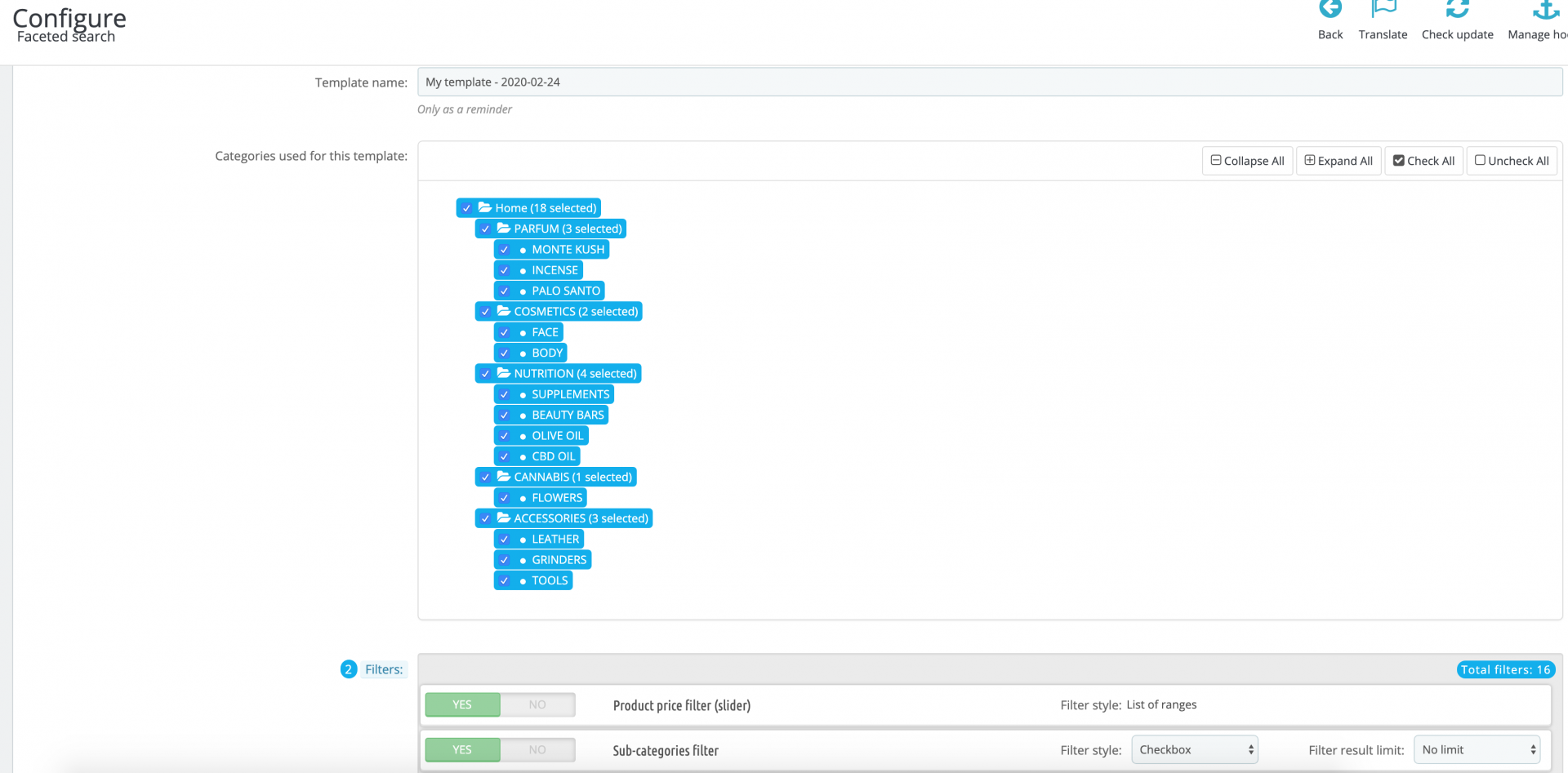Click the Check update refresh icon
The height and width of the screenshot is (773, 1568).
[x=1458, y=8]
